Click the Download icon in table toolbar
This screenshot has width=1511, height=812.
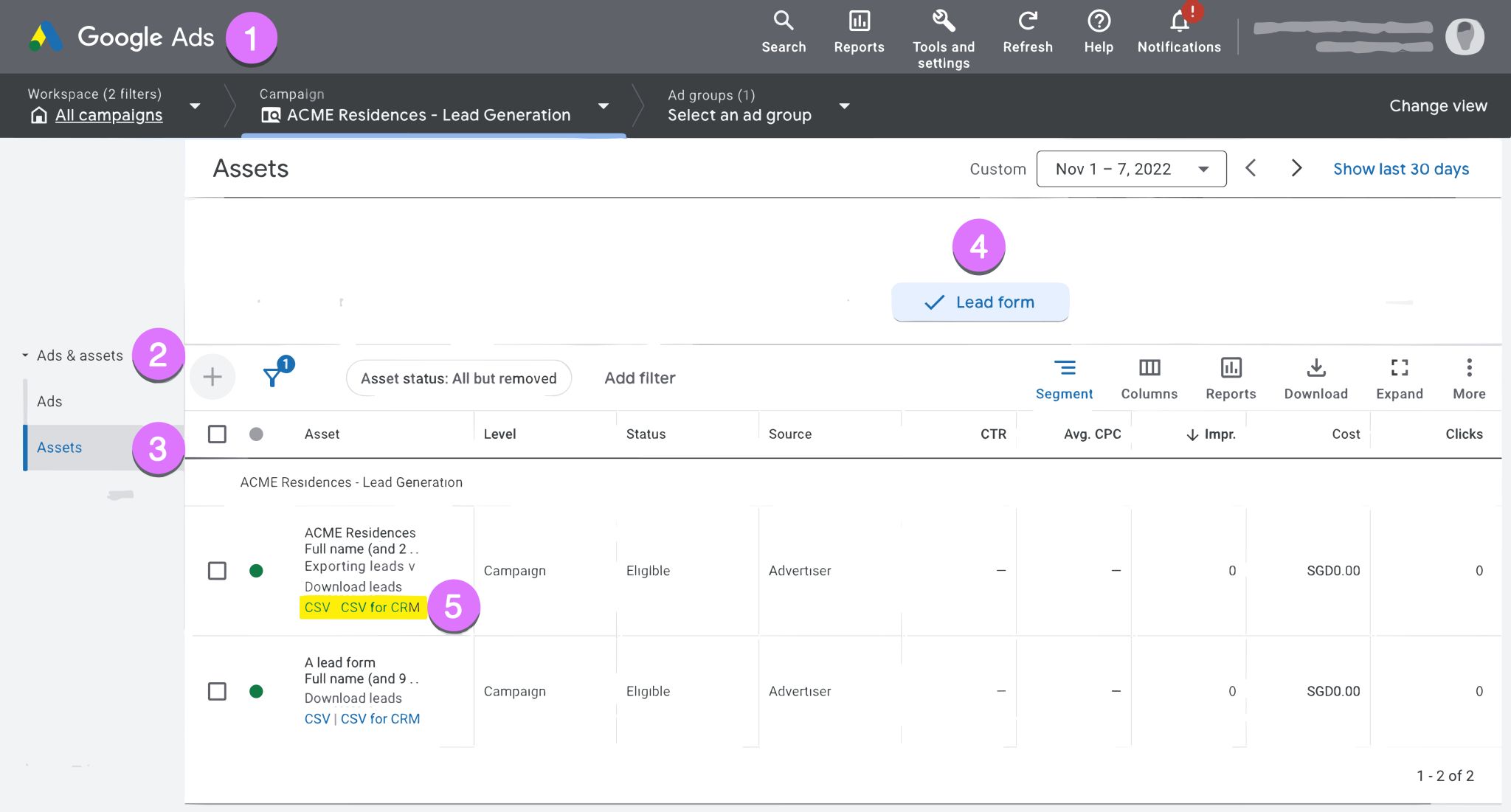[x=1315, y=368]
